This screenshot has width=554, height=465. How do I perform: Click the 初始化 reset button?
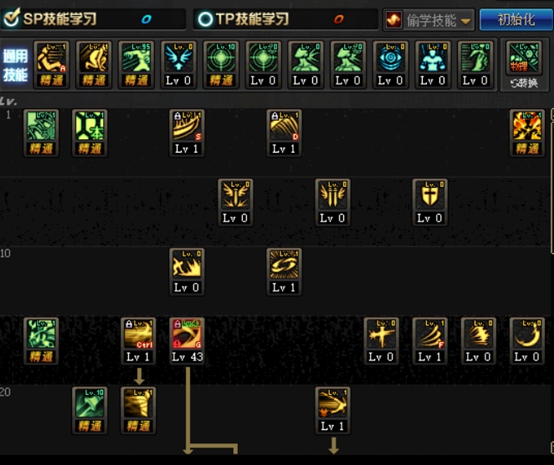click(516, 20)
